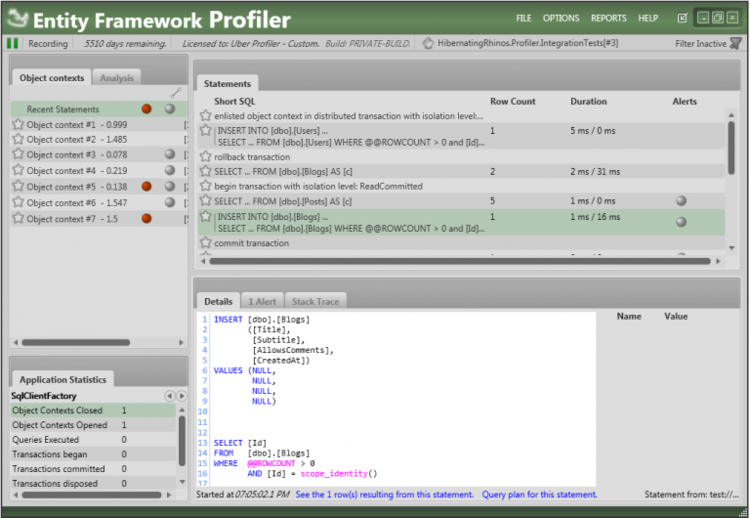Screen dimensions: 750x518
Task: Star Object context #3 - 0.078
Action: [x=18, y=154]
